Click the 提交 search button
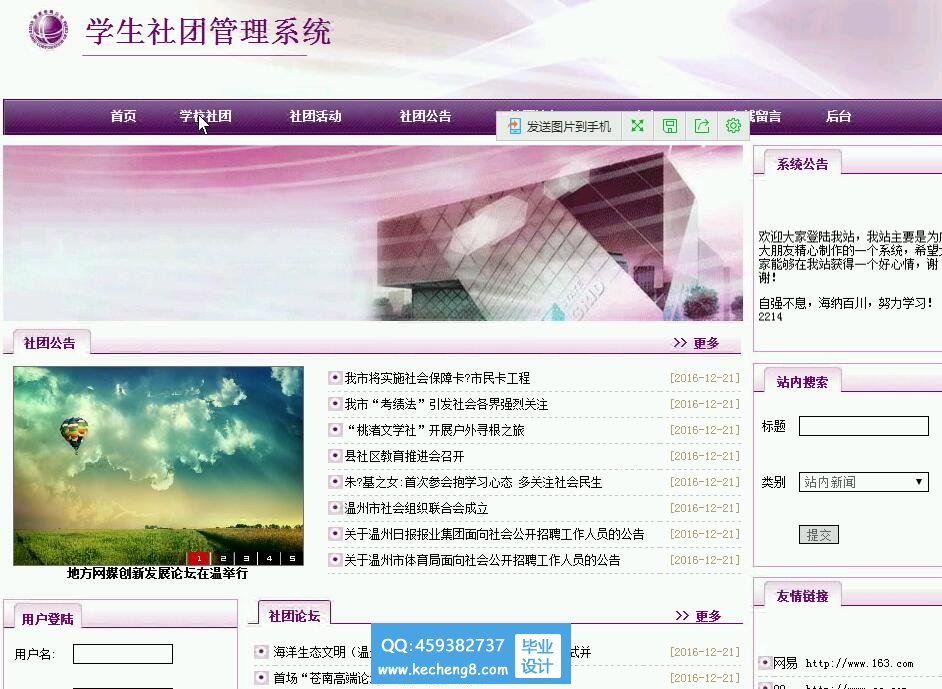The height and width of the screenshot is (689, 942). [x=819, y=535]
